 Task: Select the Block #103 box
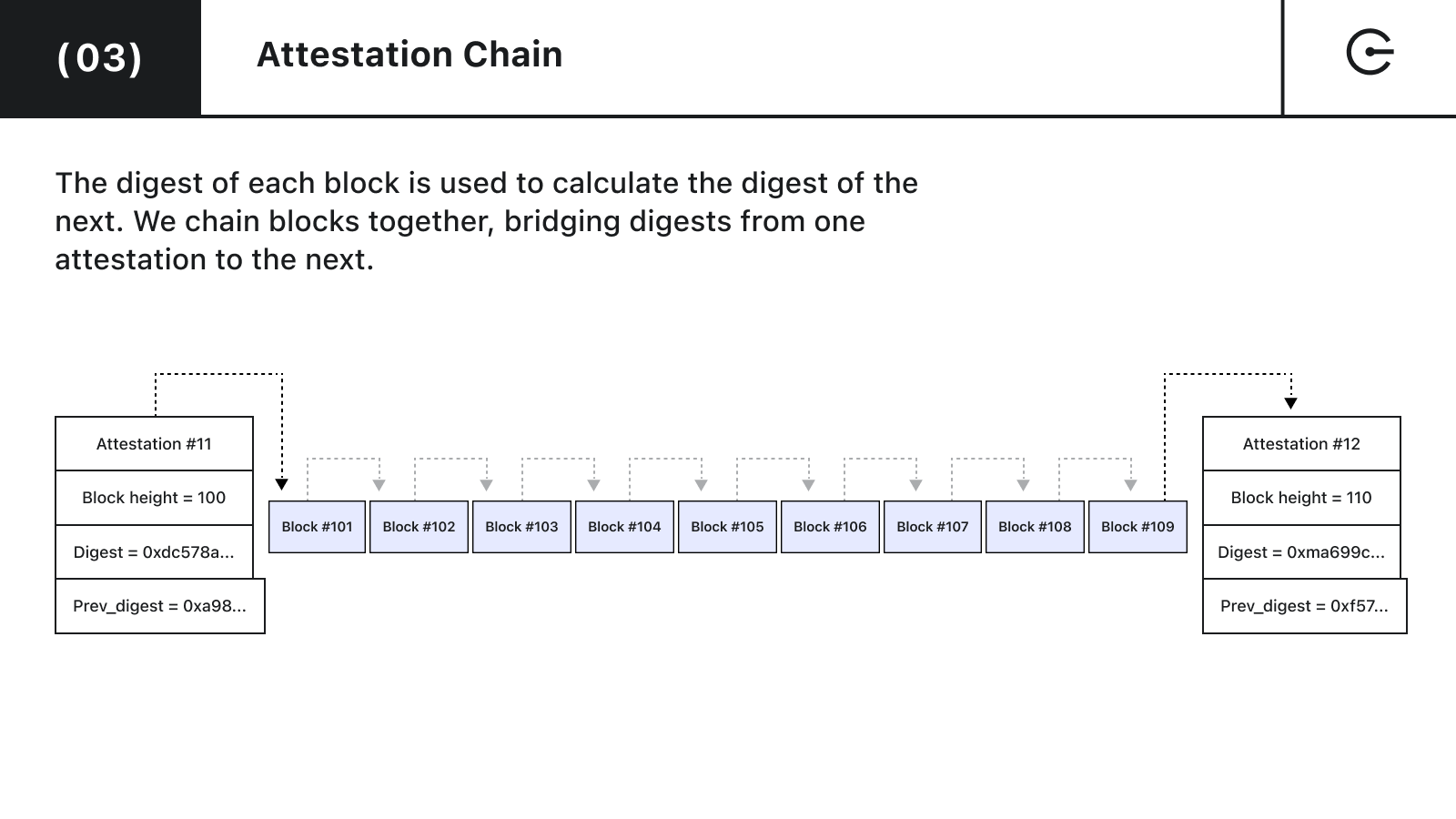(x=521, y=527)
